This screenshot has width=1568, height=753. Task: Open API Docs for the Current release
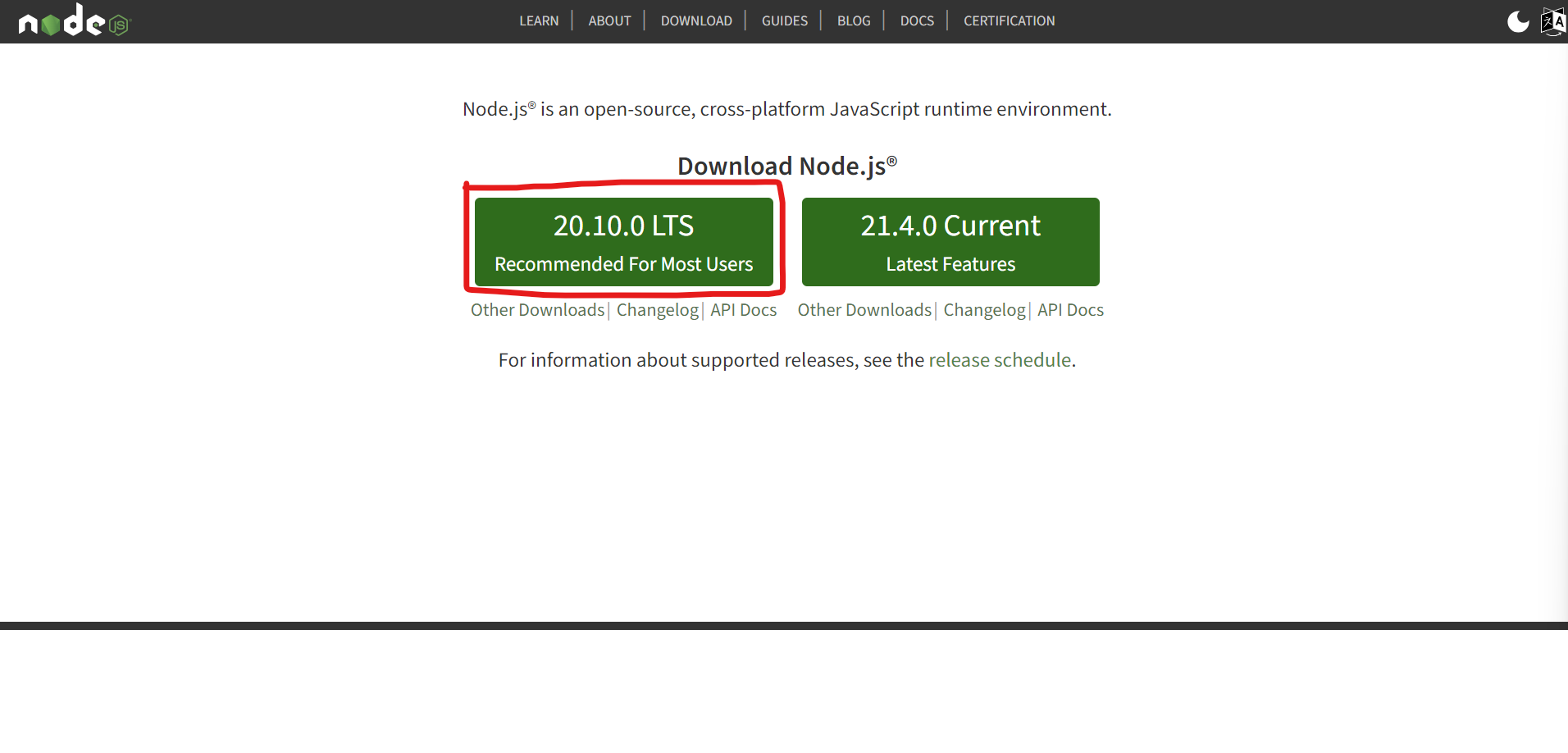1070,310
